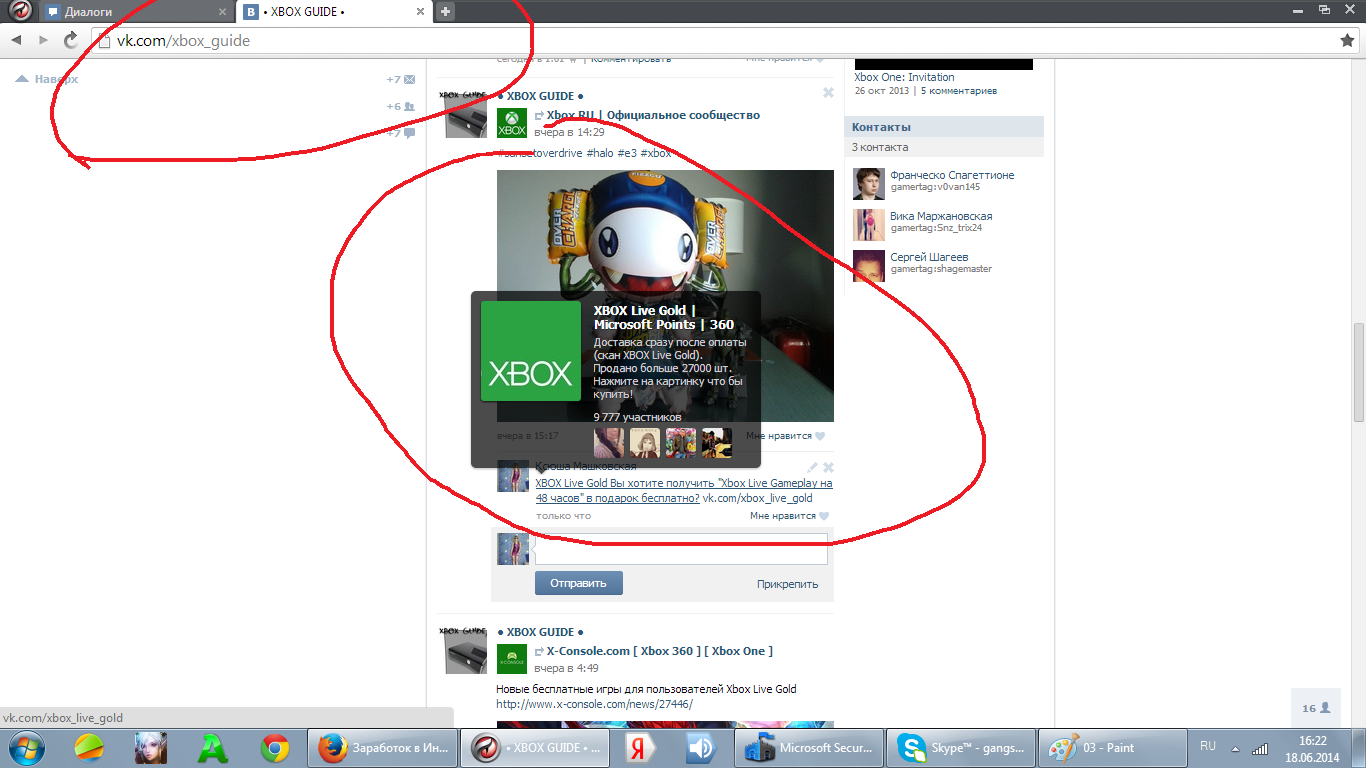Viewport: 1366px width, 768px height.
Task: Bookmark page with the star icon
Action: coord(1347,40)
